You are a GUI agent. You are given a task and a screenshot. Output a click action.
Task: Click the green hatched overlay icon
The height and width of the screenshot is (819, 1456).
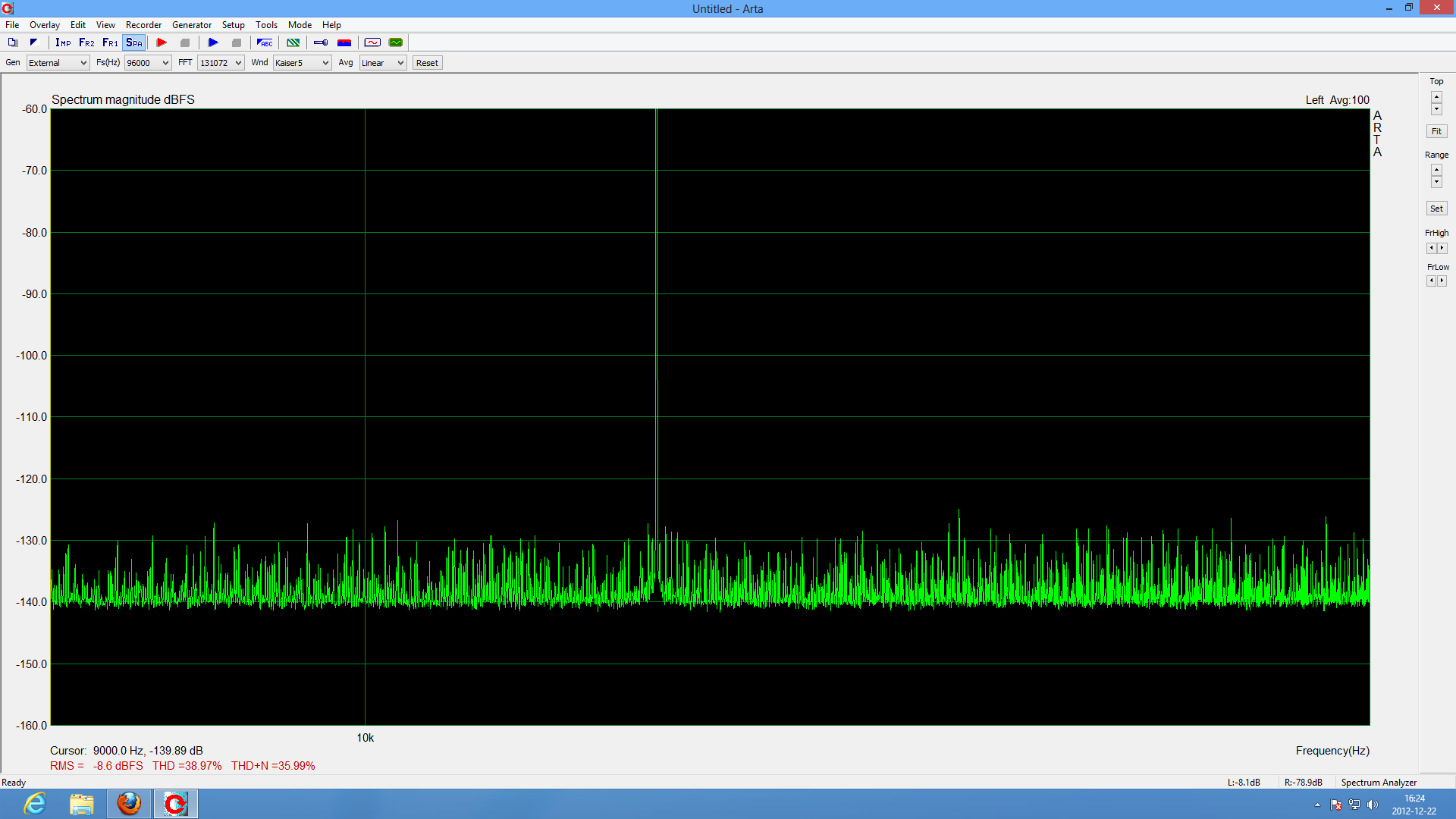click(293, 42)
